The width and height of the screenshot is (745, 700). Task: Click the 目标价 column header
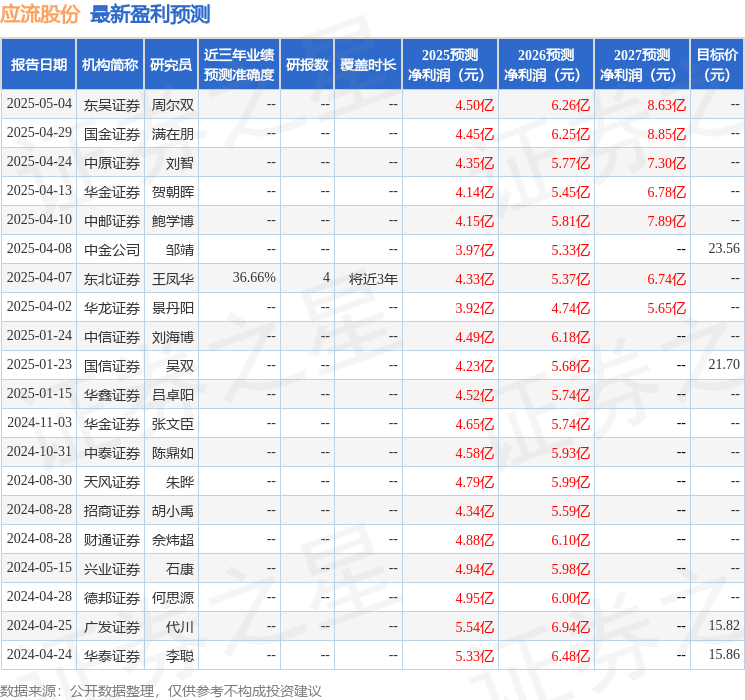pos(717,64)
